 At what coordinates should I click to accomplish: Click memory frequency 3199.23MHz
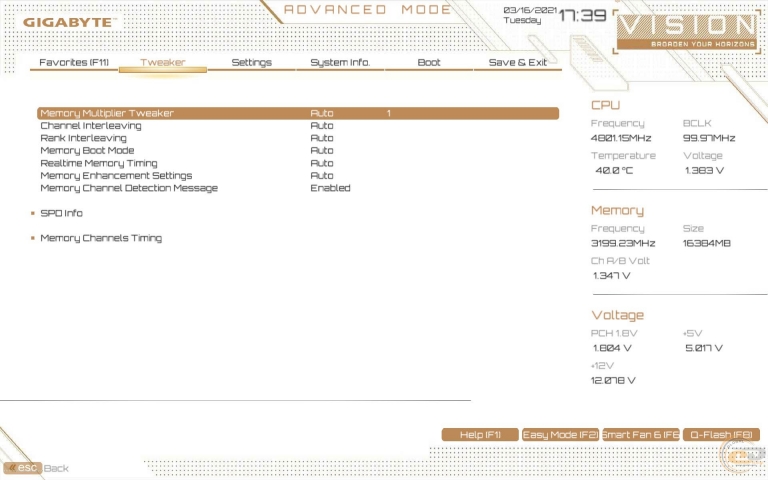click(623, 243)
